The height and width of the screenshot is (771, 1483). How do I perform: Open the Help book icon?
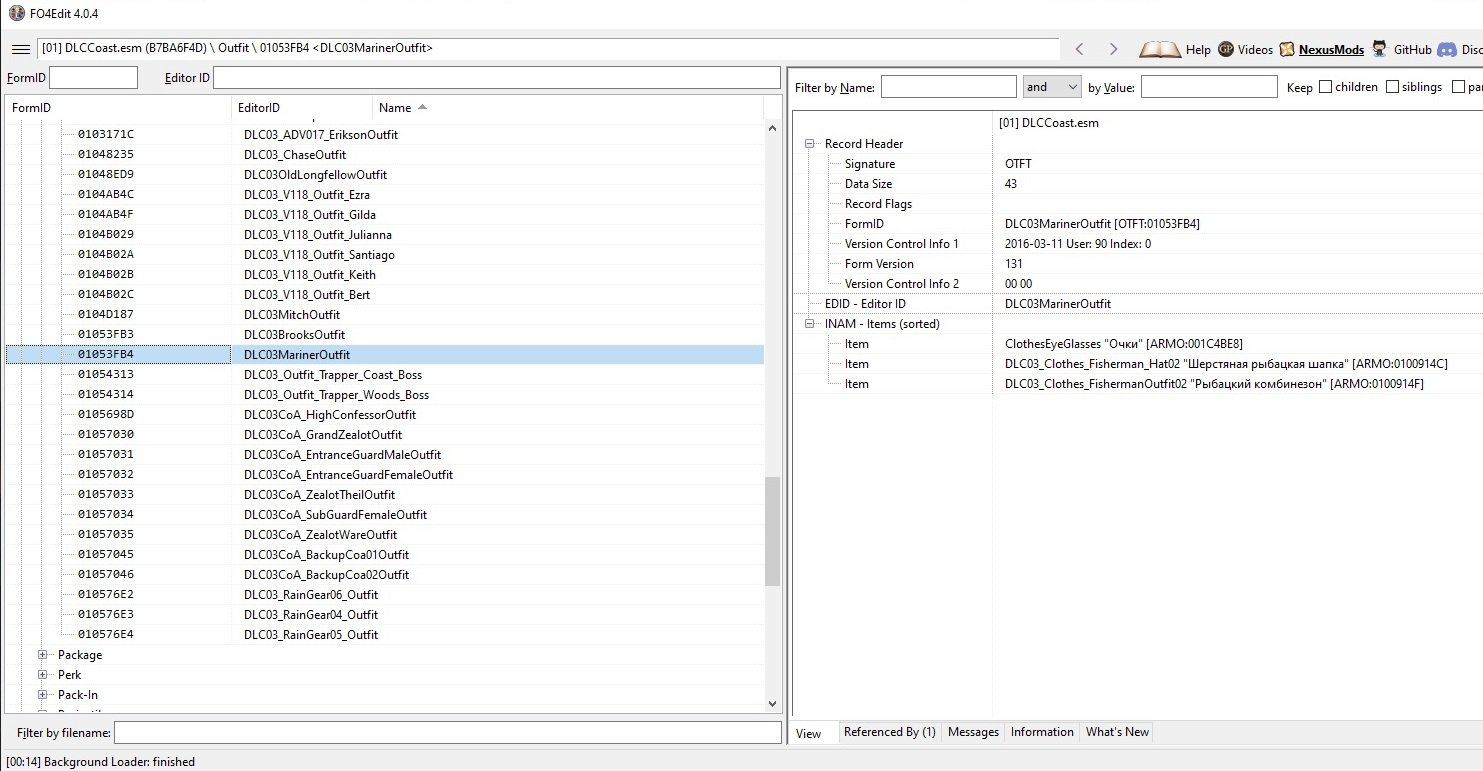tap(1160, 49)
